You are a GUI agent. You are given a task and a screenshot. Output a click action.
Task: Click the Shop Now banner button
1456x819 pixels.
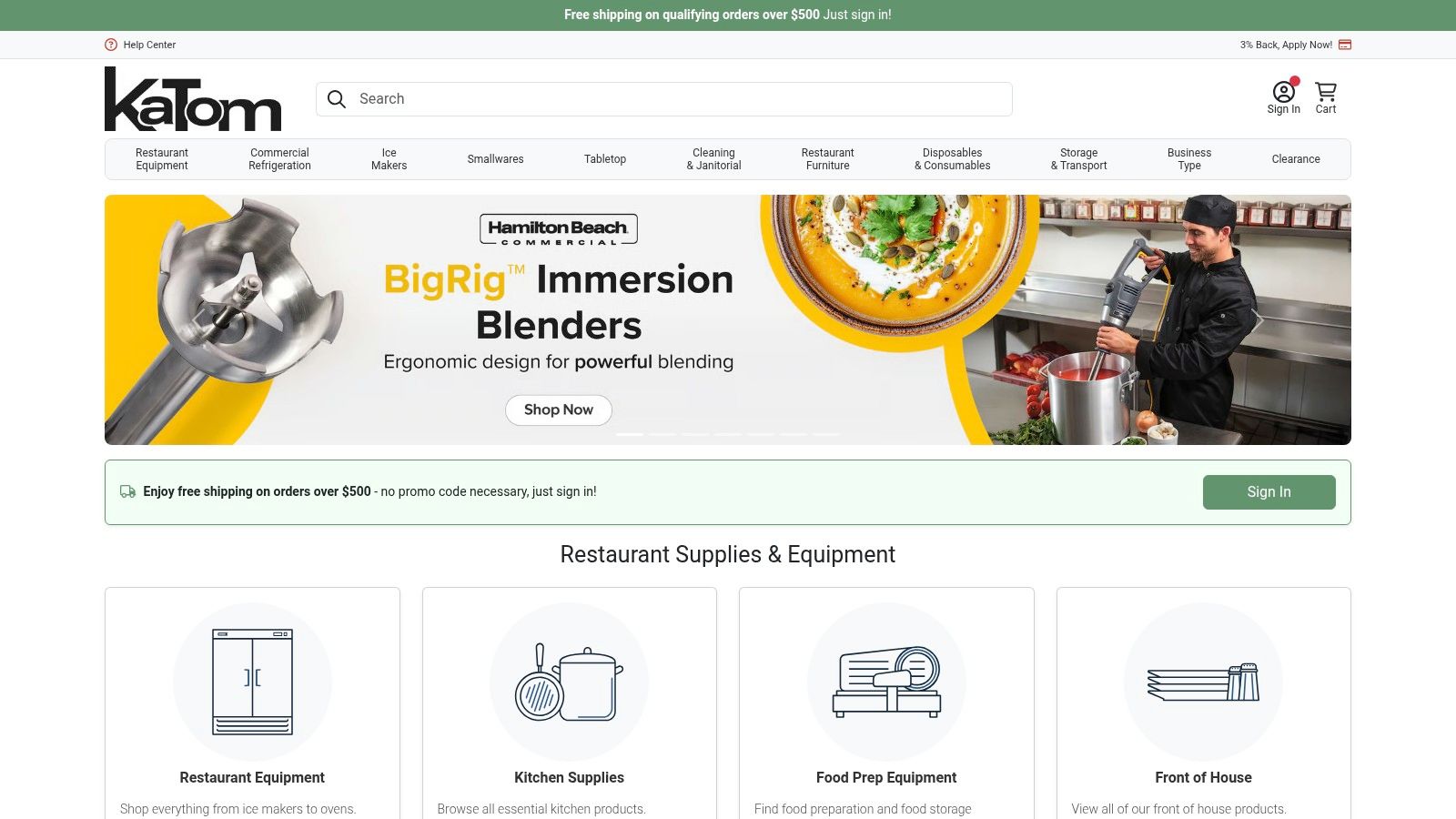click(559, 409)
